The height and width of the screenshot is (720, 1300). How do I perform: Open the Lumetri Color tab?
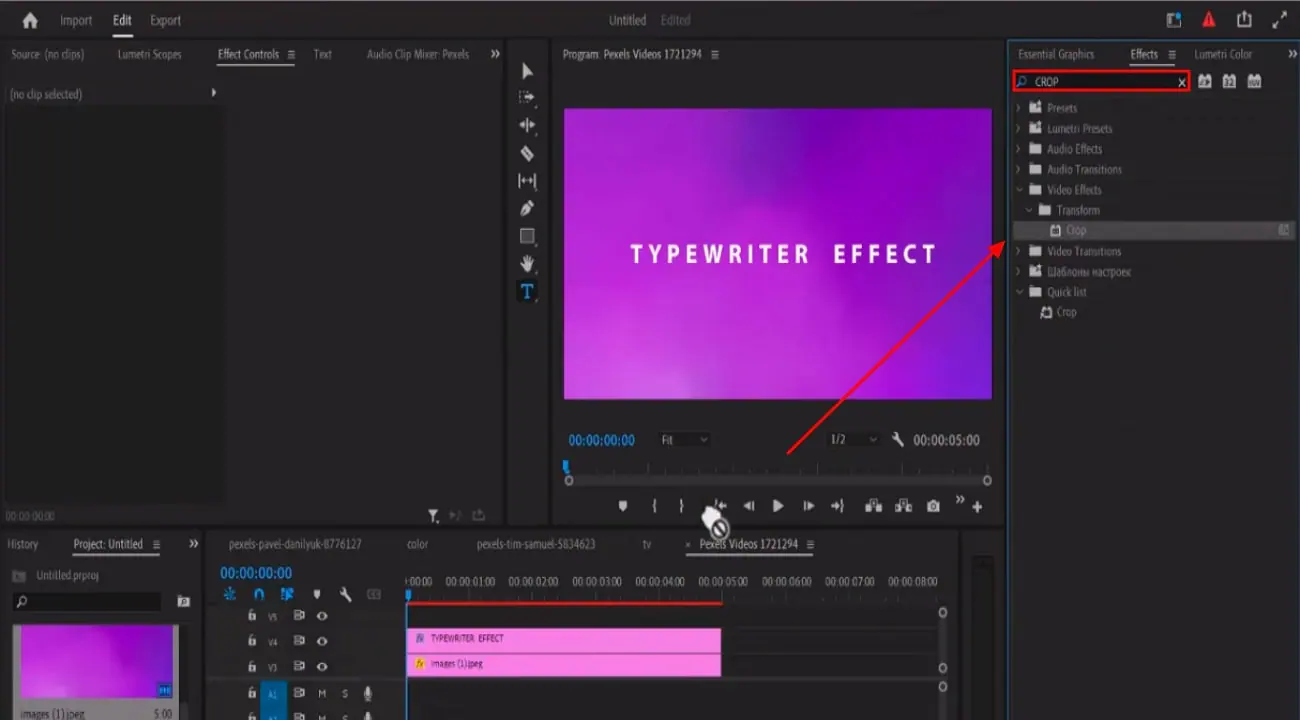[1223, 54]
